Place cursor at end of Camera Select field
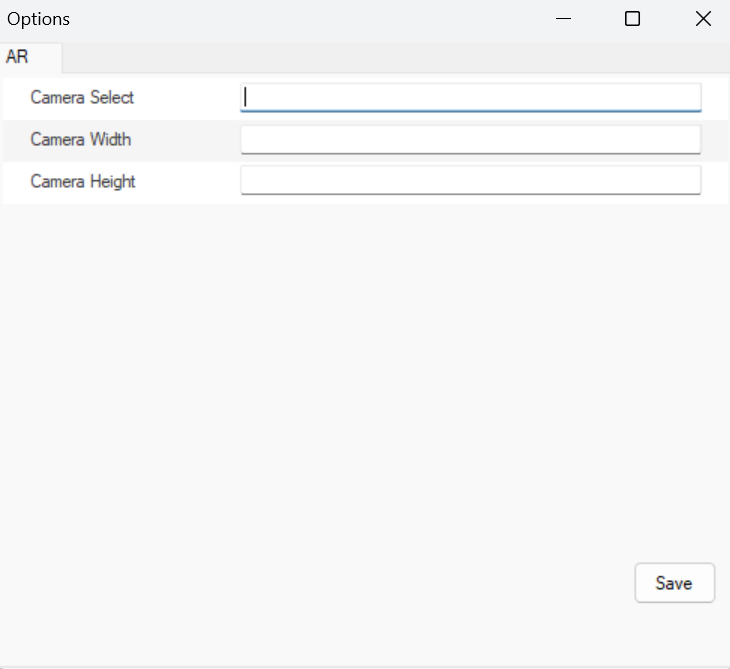The width and height of the screenshot is (730, 669). click(x=689, y=97)
